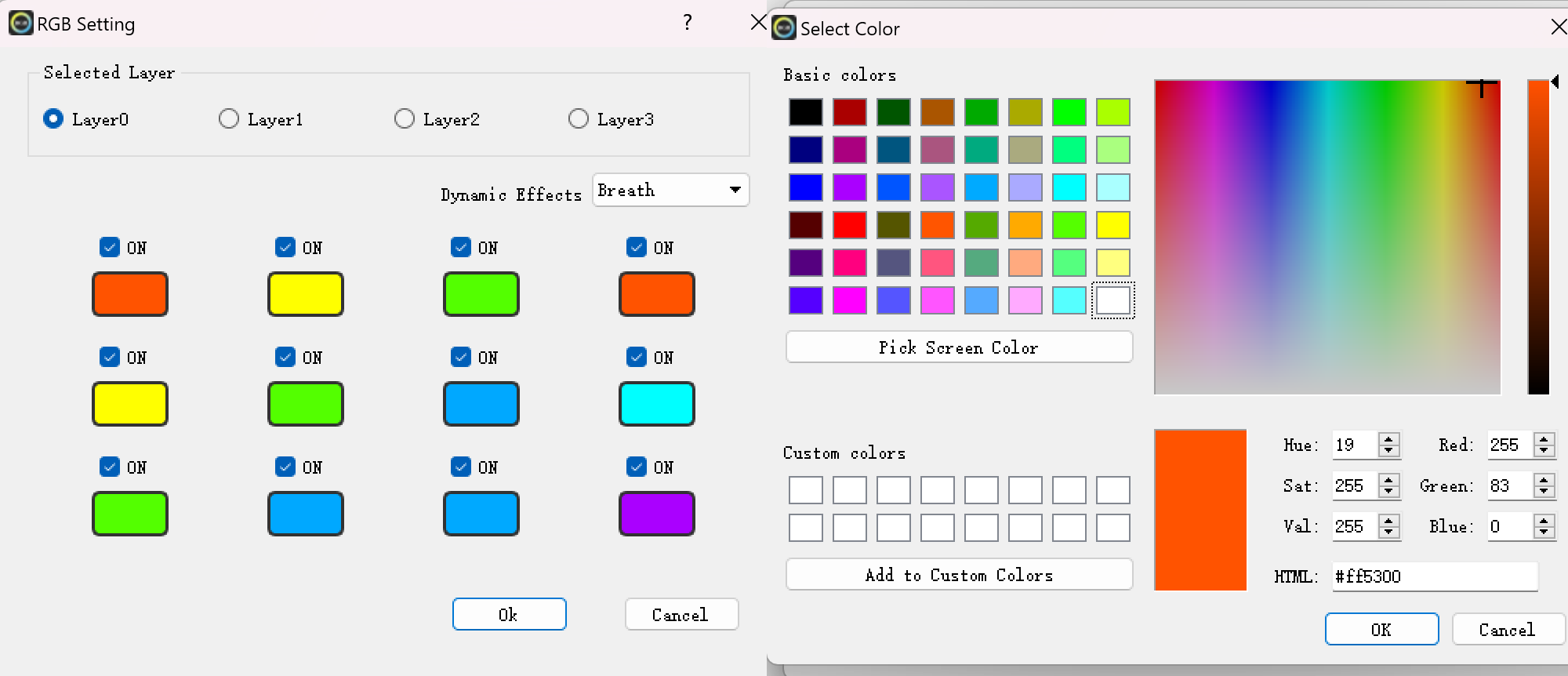Increase Hue with up arrow

(x=1389, y=438)
